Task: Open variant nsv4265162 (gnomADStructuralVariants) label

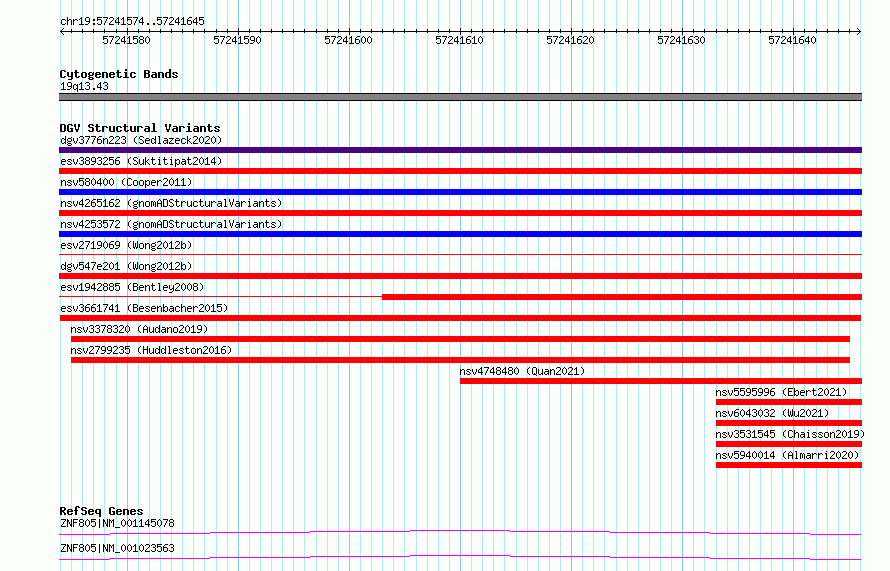Action: click(x=171, y=203)
